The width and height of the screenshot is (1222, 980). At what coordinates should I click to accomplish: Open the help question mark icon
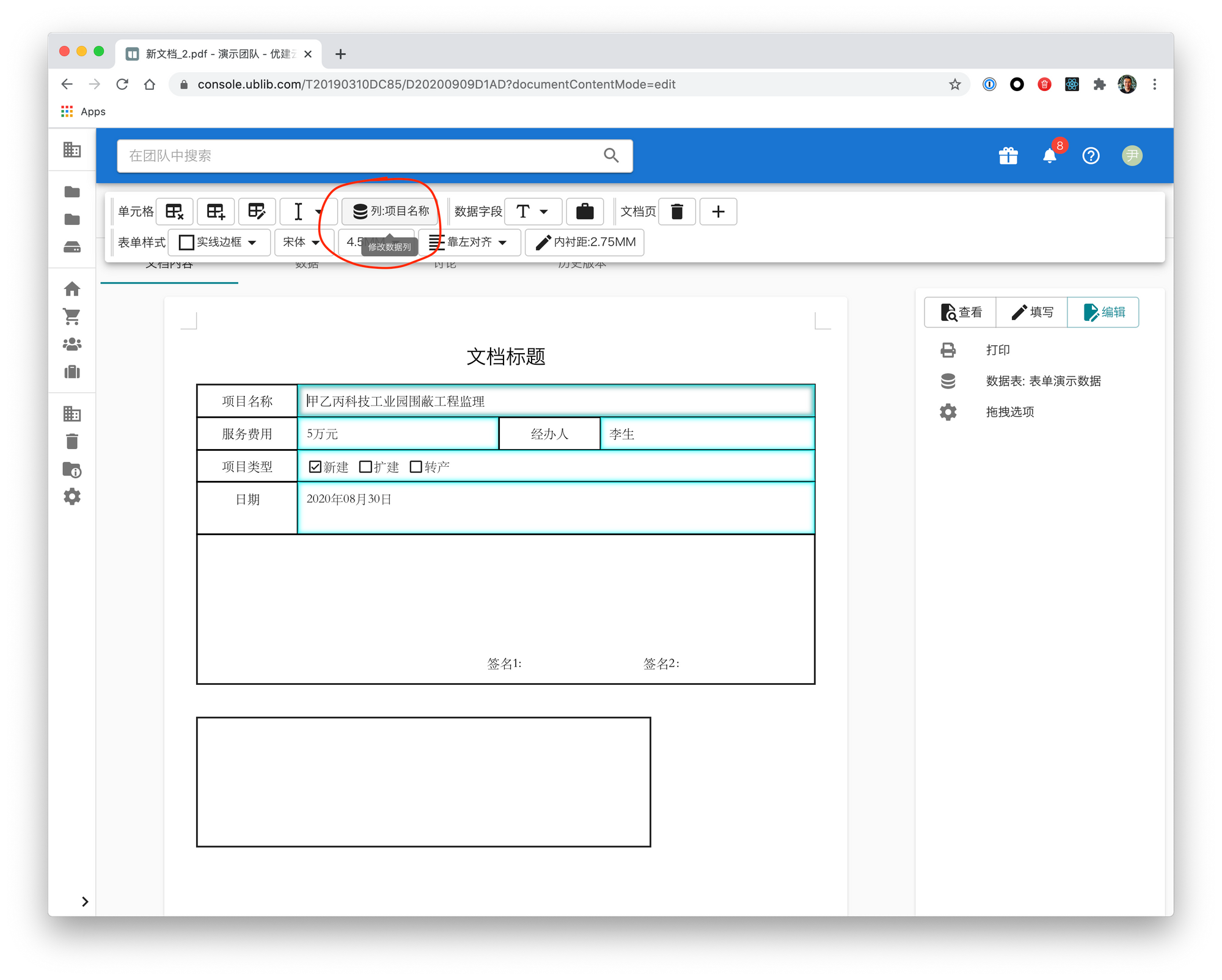click(1091, 156)
